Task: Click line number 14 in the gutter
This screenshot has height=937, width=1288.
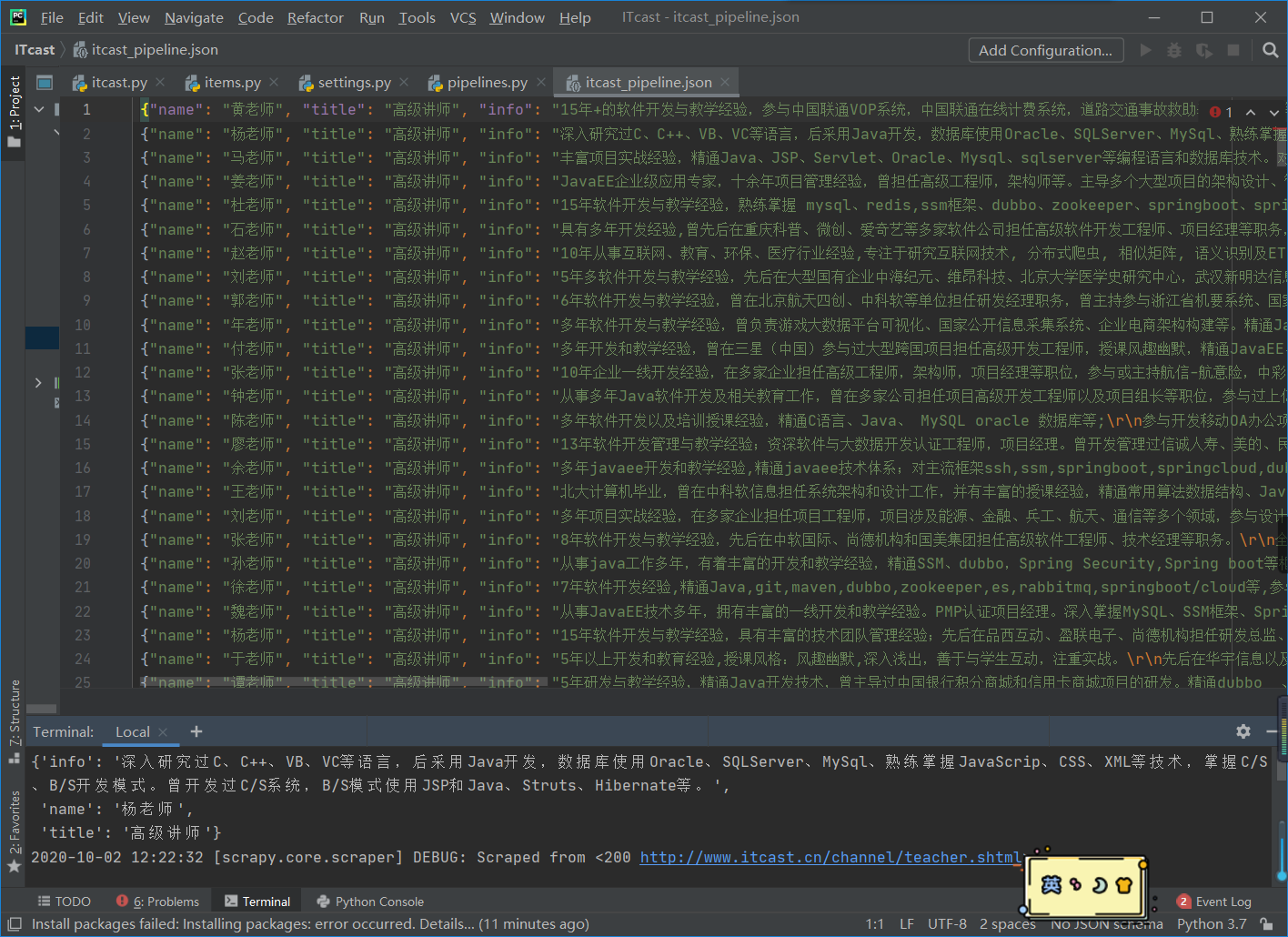Action: [x=83, y=420]
